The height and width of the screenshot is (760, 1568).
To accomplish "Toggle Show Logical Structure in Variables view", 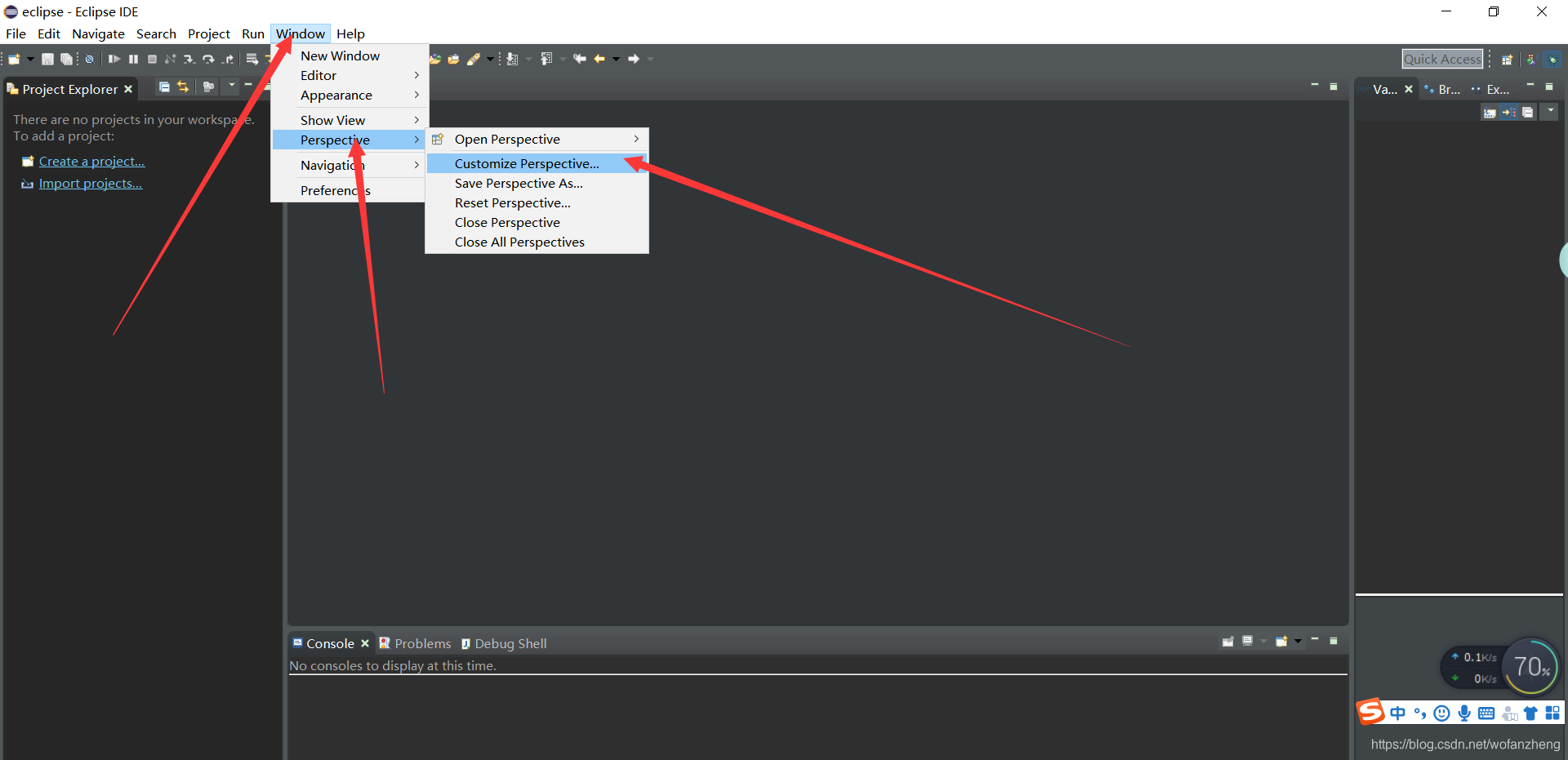I will point(1509,113).
